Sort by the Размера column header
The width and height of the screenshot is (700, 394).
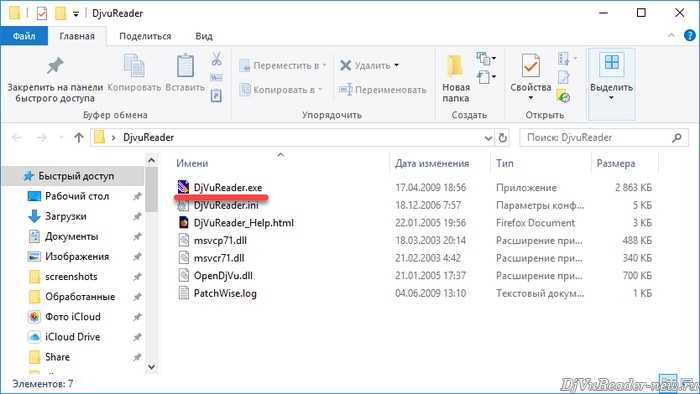pyautogui.click(x=616, y=163)
